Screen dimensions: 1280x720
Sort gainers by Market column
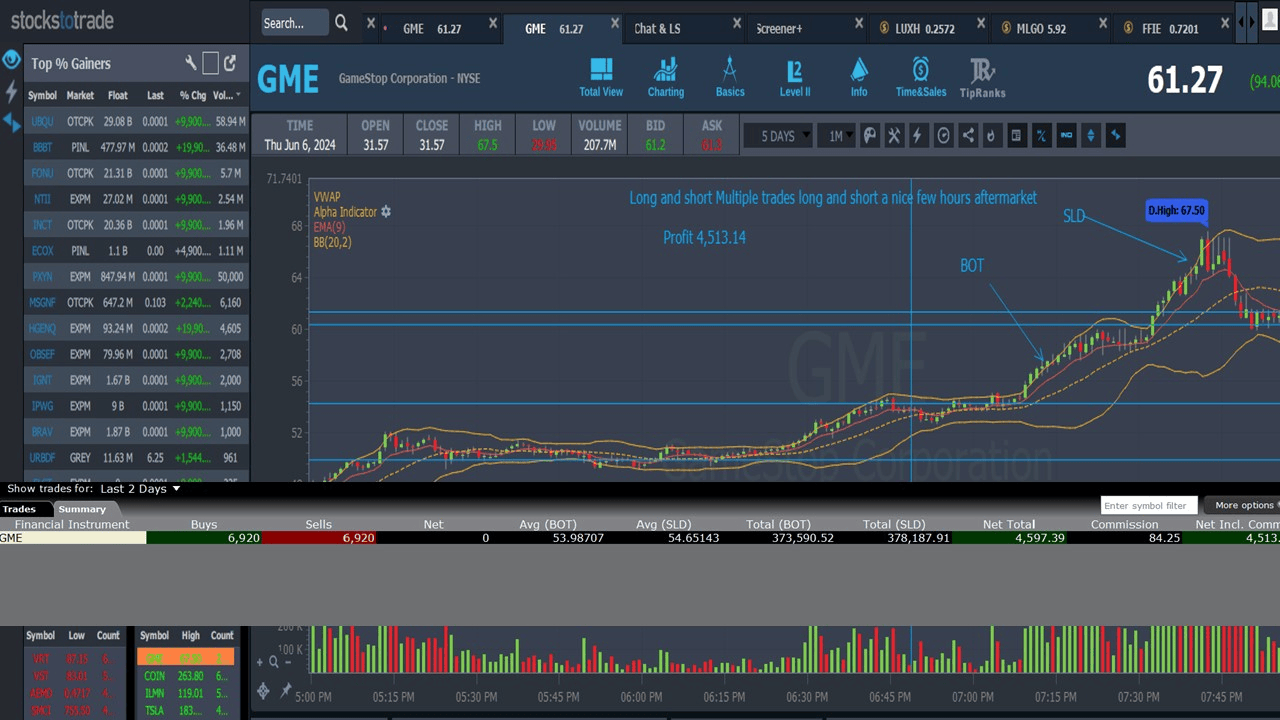click(x=80, y=96)
